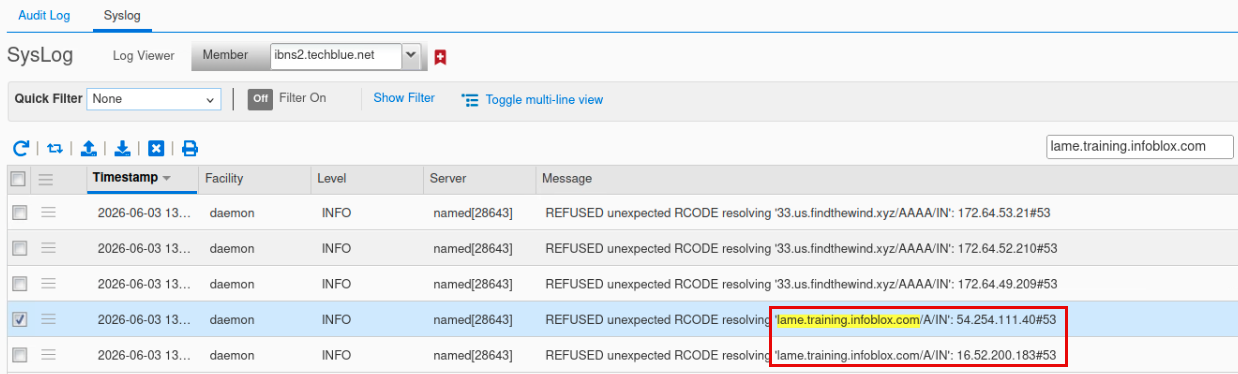Select checkbox for 172.64.53.21#53 row
Screen dimensions: 1238x374
coord(19,213)
